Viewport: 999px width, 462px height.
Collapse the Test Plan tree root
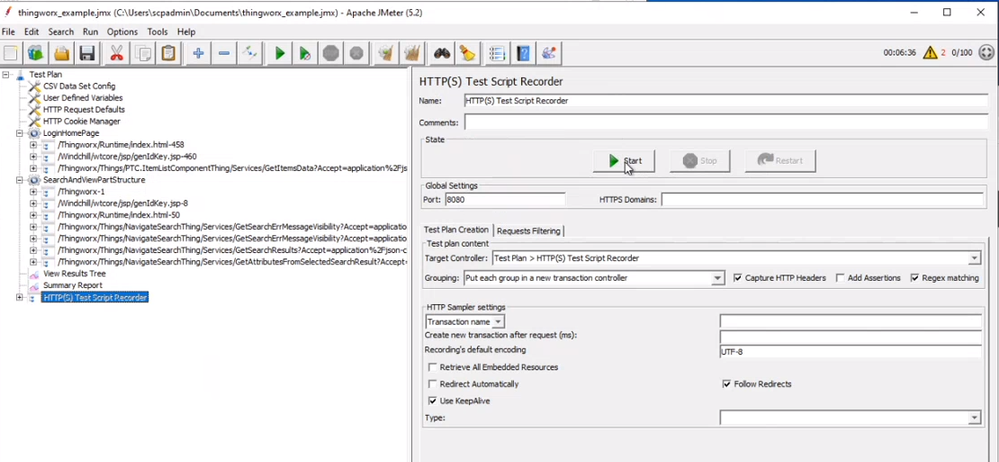[x=6, y=75]
